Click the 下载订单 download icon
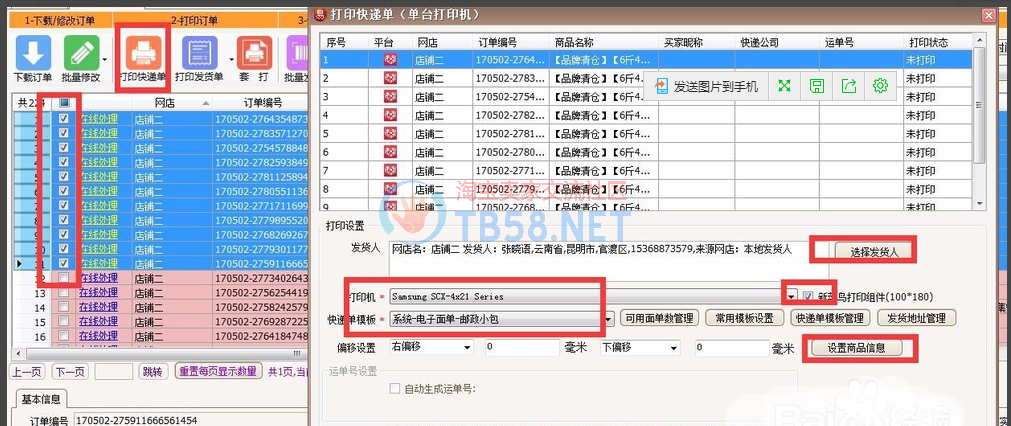 (x=33, y=53)
